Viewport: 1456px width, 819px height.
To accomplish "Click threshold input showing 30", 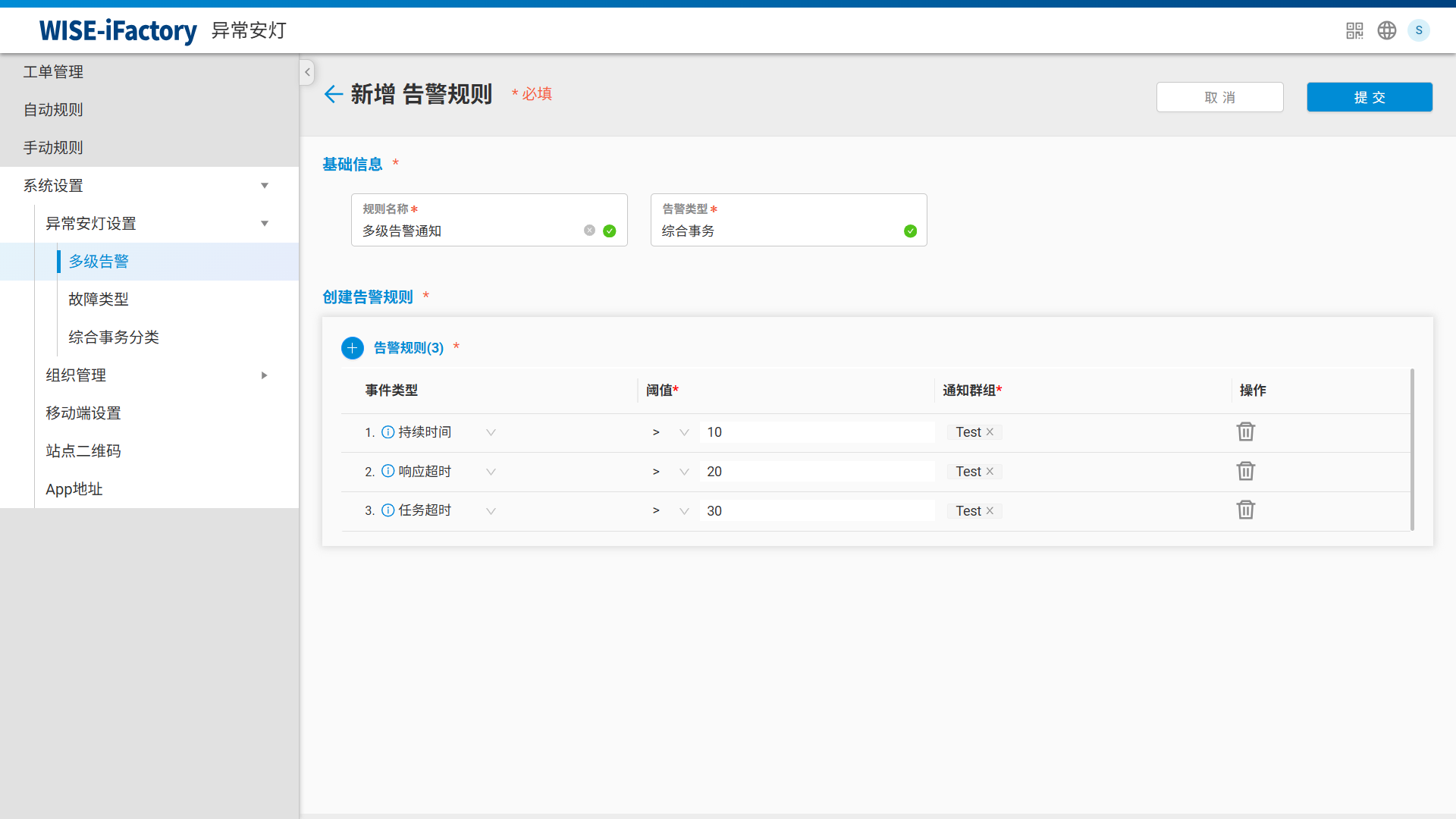I will click(817, 511).
